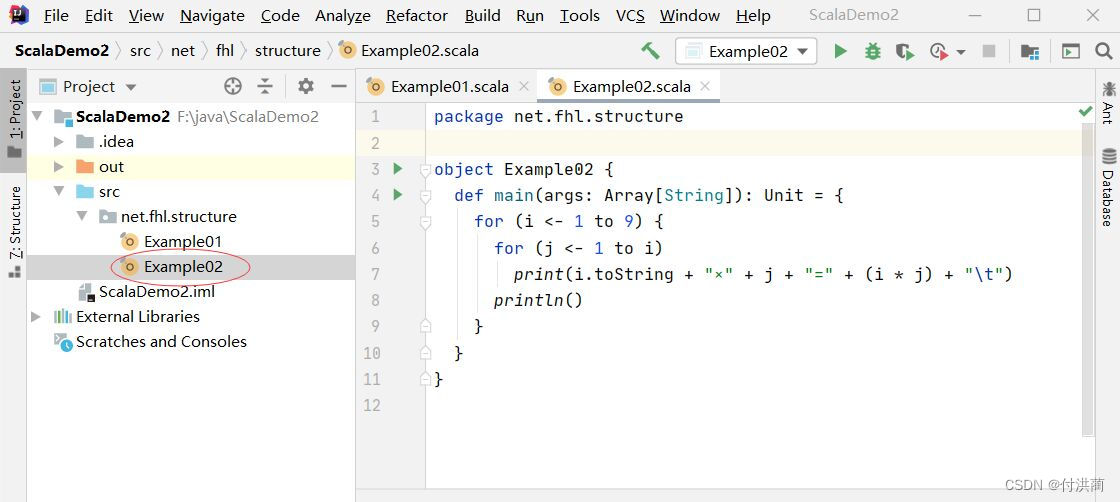Open the Navigate menu
Screen dimensions: 1120x502
tap(212, 16)
